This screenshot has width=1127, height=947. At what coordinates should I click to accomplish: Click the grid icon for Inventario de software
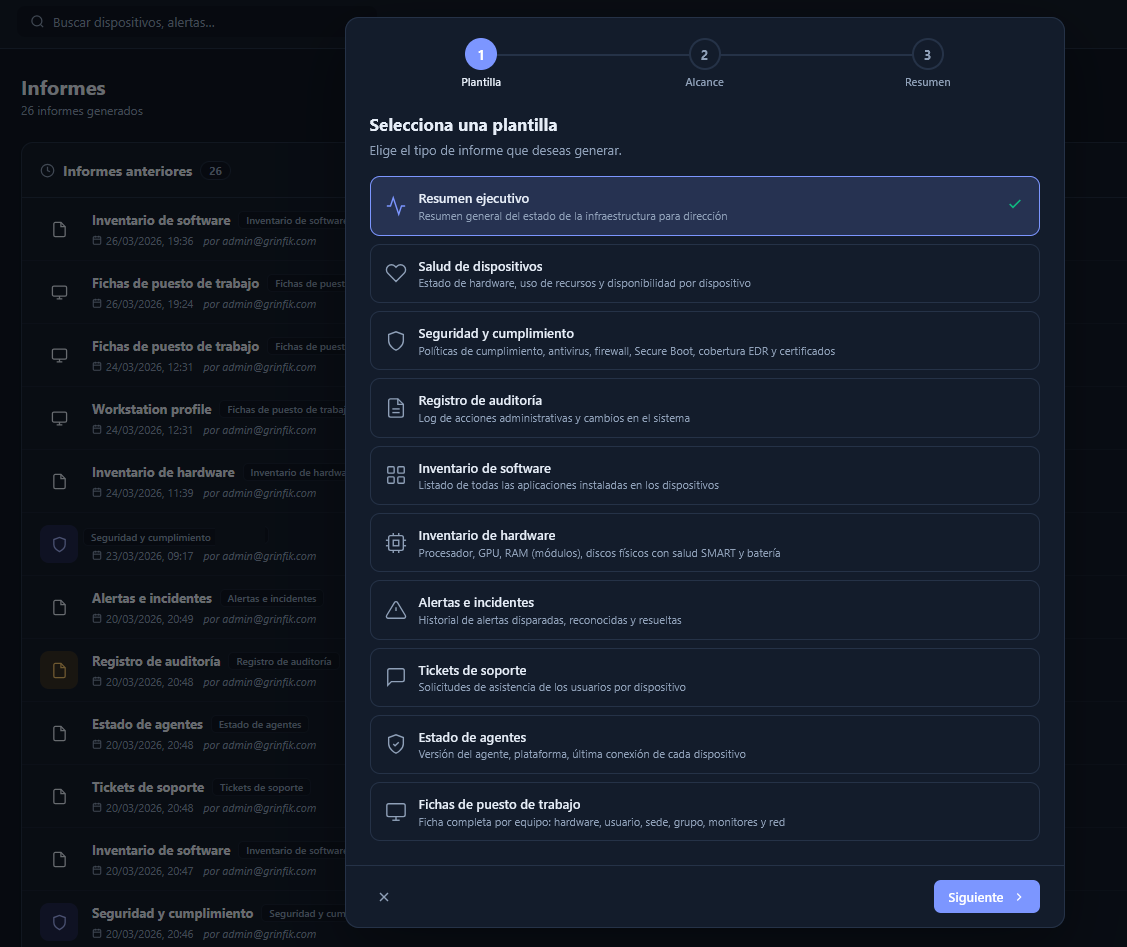(396, 476)
